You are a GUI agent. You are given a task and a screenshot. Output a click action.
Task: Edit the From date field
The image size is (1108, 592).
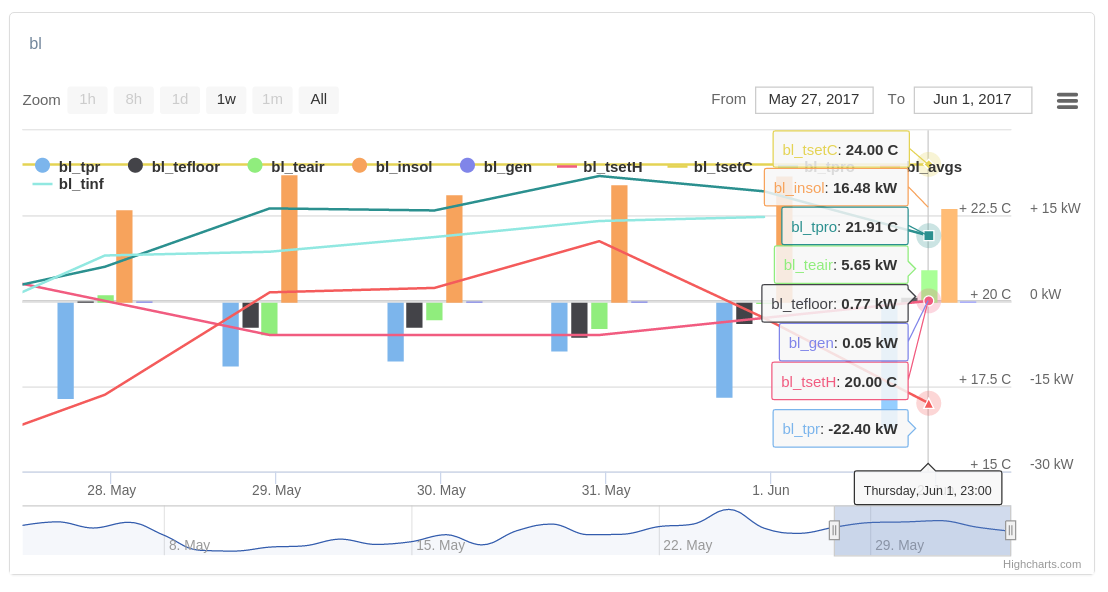click(x=813, y=99)
